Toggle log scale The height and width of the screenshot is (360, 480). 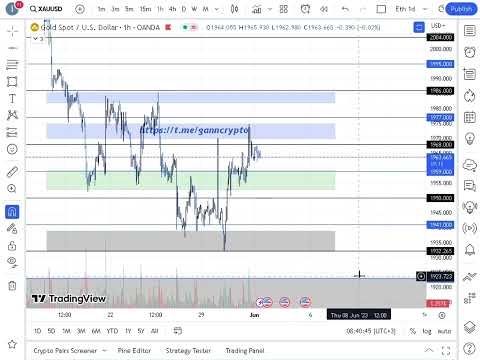point(427,331)
